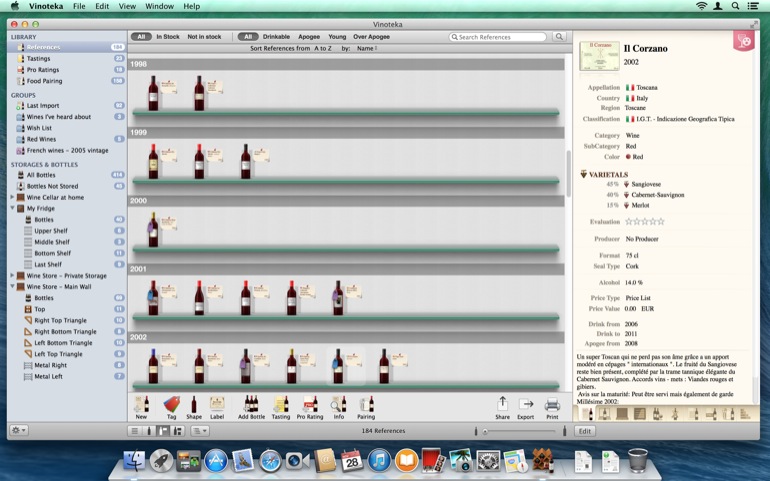Open the Tasting tool icon
The image size is (770, 481).
click(281, 404)
